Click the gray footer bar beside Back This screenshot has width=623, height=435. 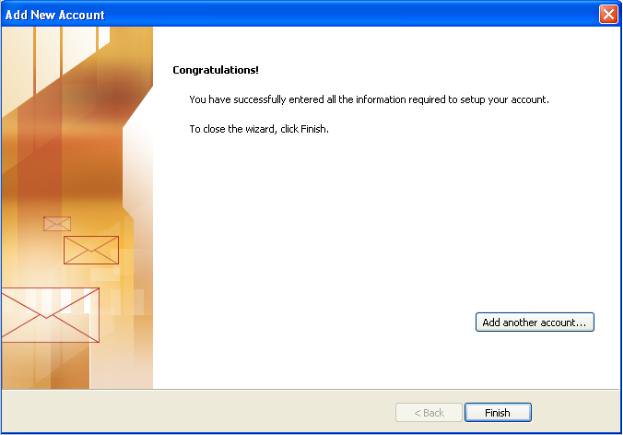(199, 412)
